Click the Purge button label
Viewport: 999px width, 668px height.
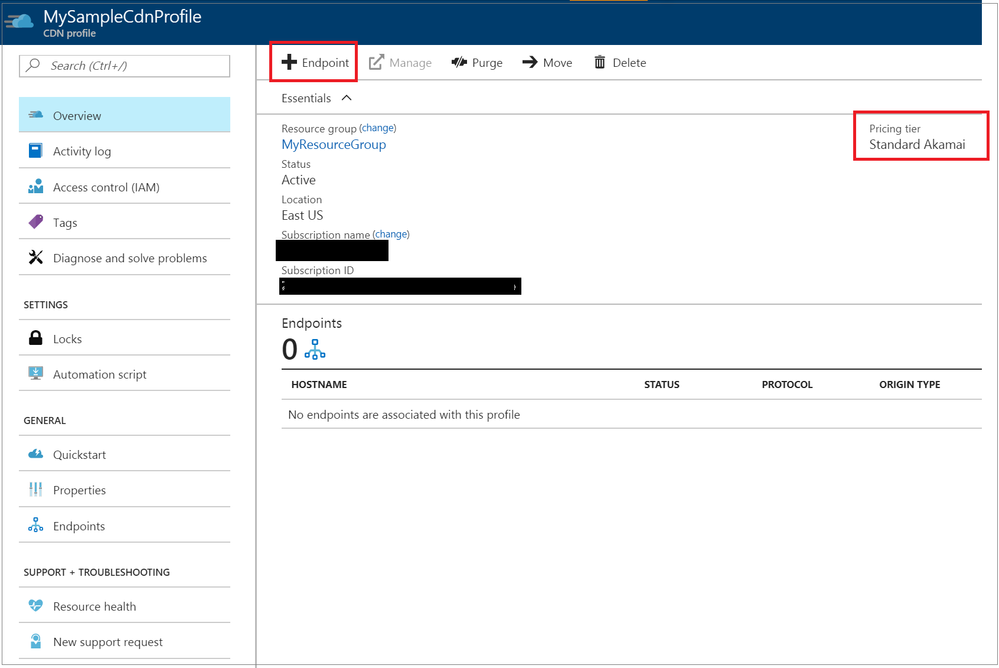pos(487,62)
